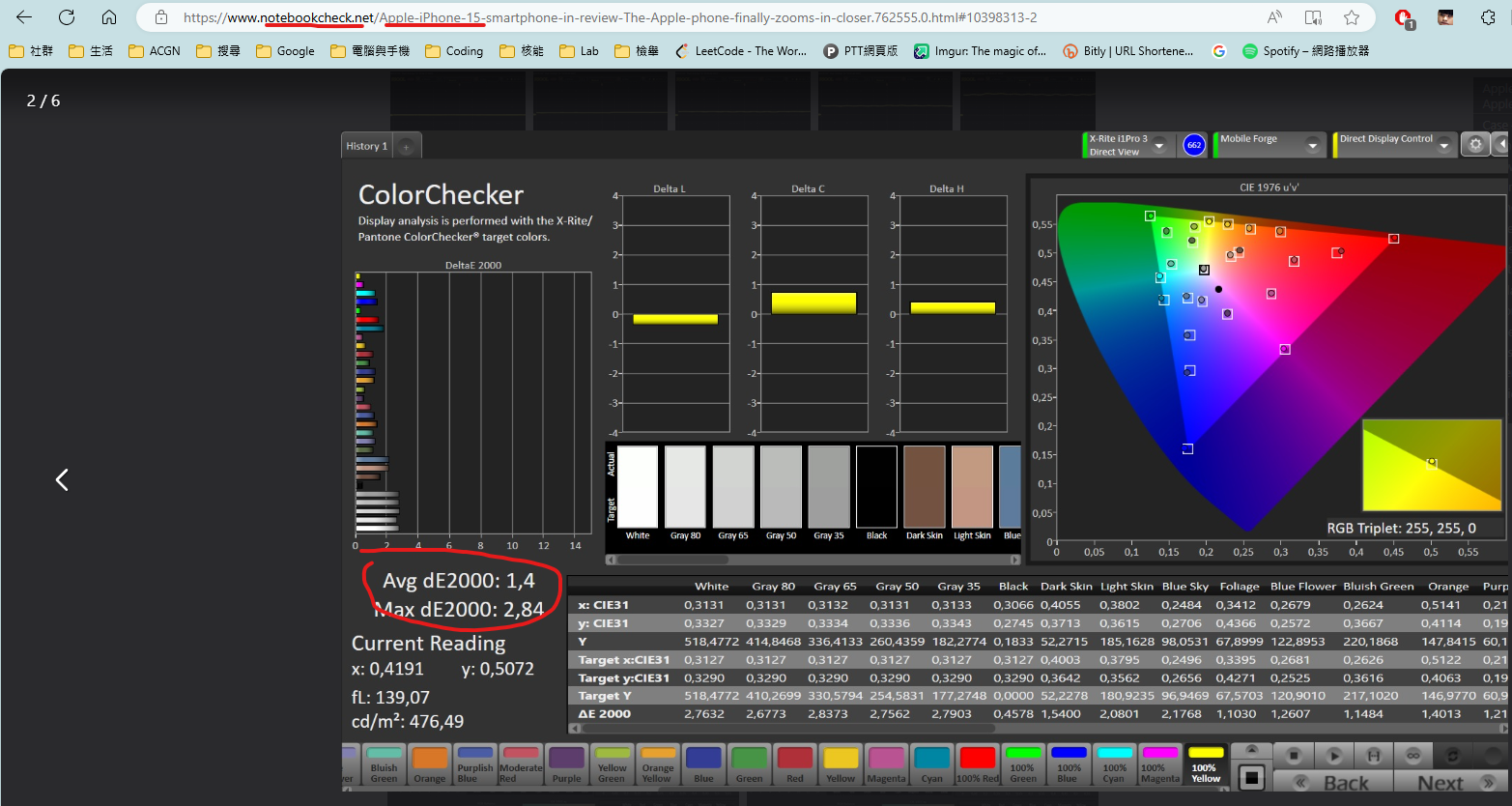
Task: Open the browser home page icon
Action: point(109,17)
